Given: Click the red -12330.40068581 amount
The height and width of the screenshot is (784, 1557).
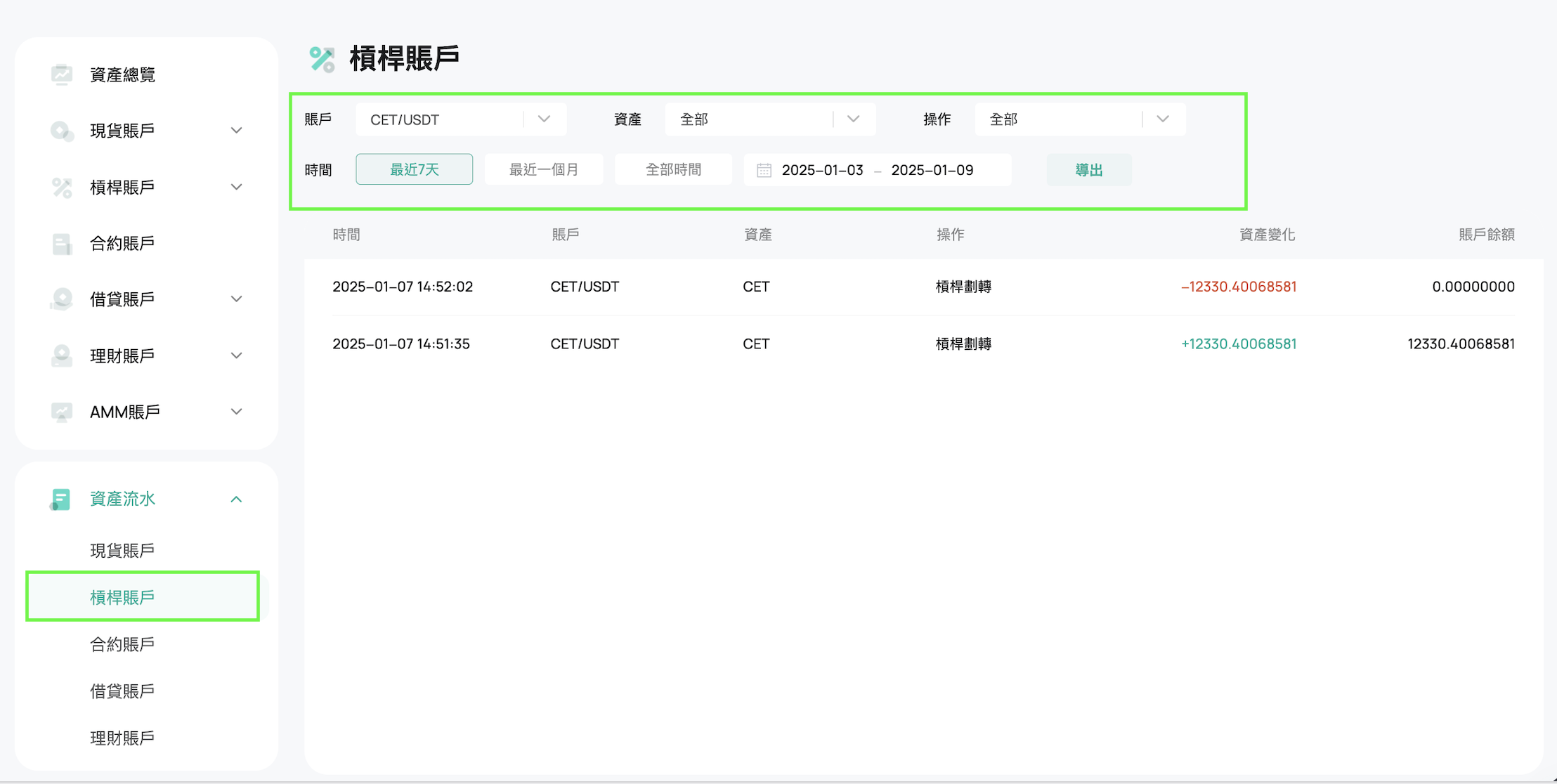Looking at the screenshot, I should (1239, 287).
